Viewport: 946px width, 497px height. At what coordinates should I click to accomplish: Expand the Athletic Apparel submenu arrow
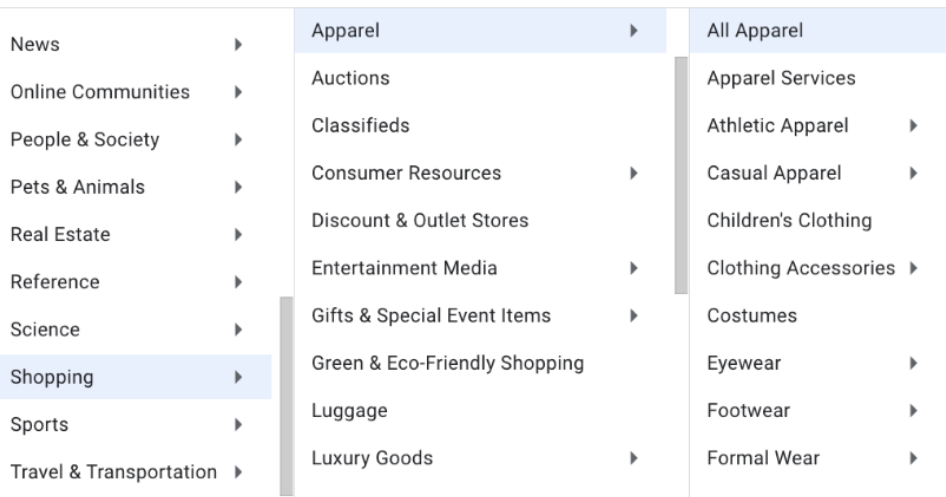(x=914, y=126)
